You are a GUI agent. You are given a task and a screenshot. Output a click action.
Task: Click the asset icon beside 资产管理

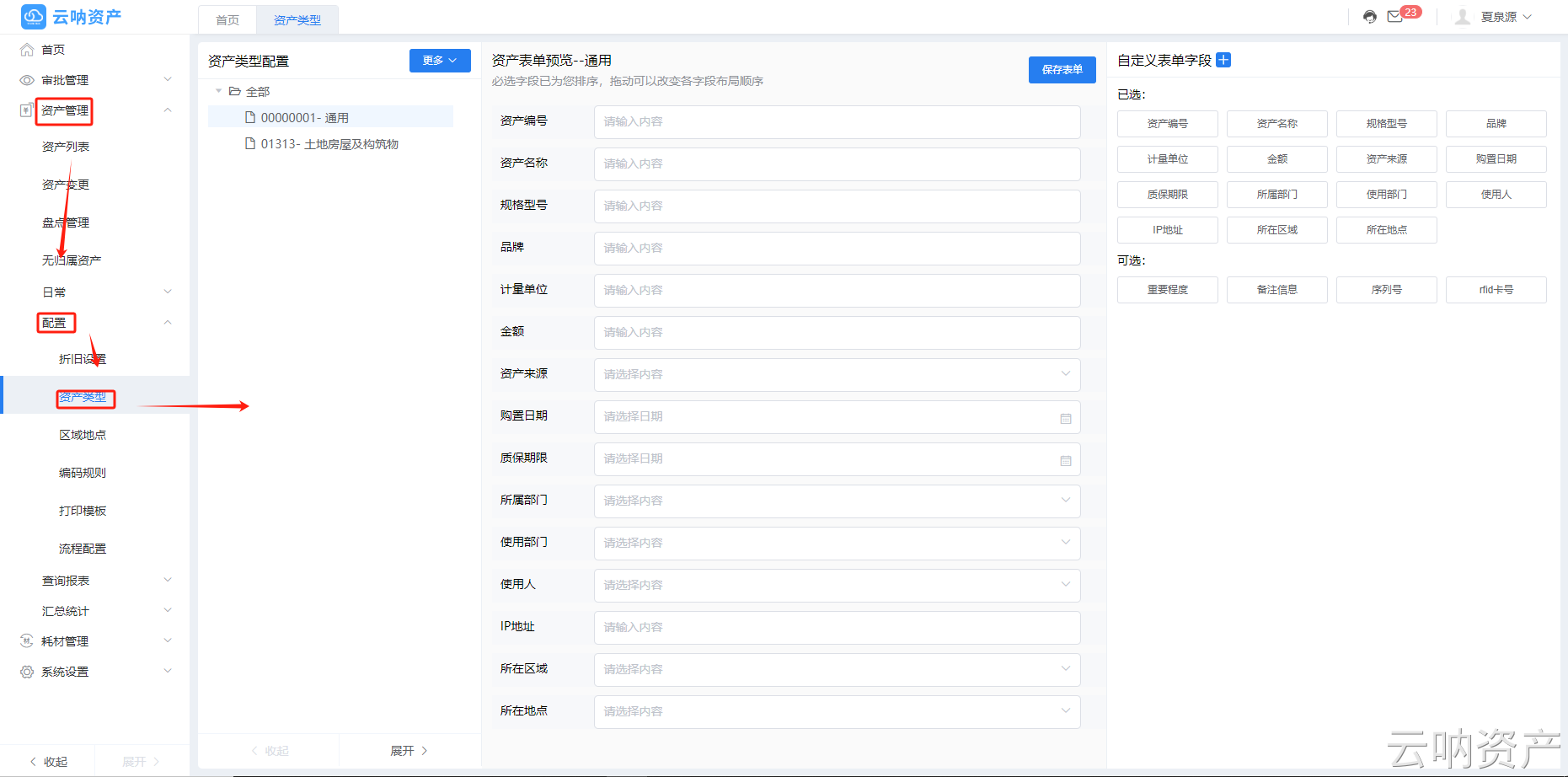point(27,110)
